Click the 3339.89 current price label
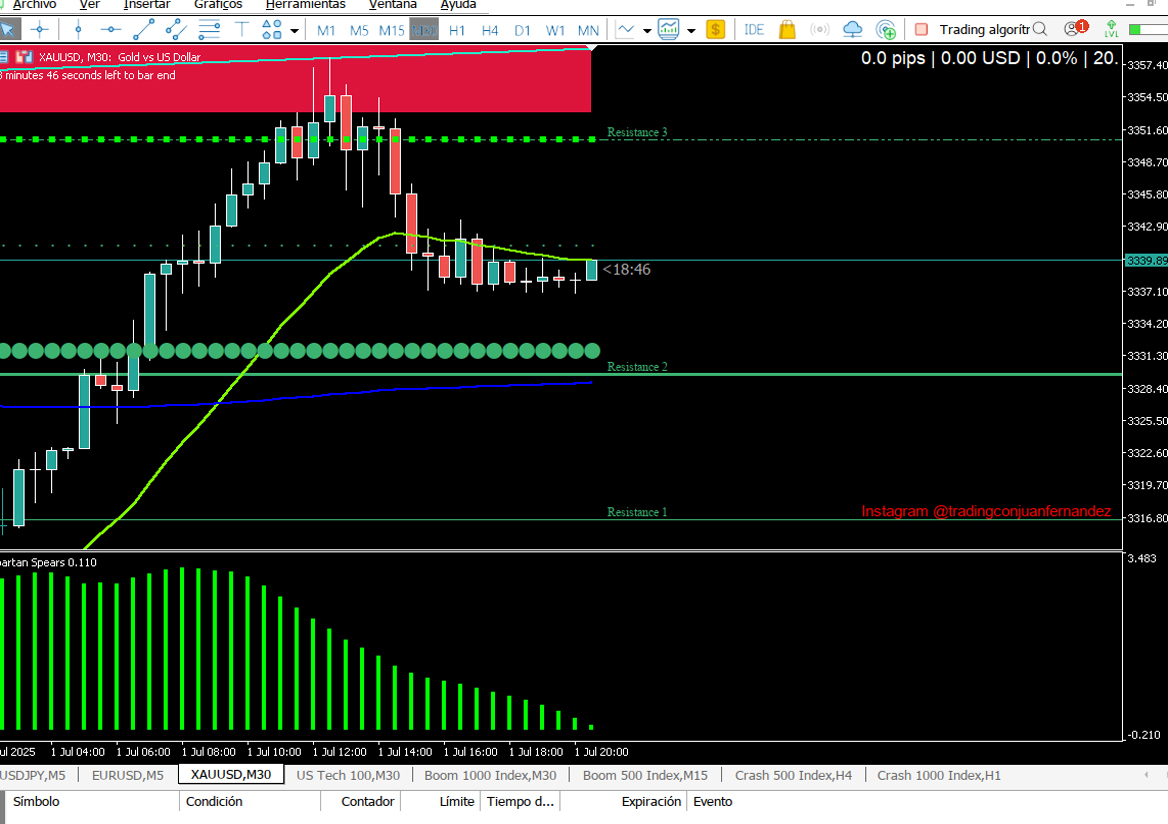 point(1145,260)
